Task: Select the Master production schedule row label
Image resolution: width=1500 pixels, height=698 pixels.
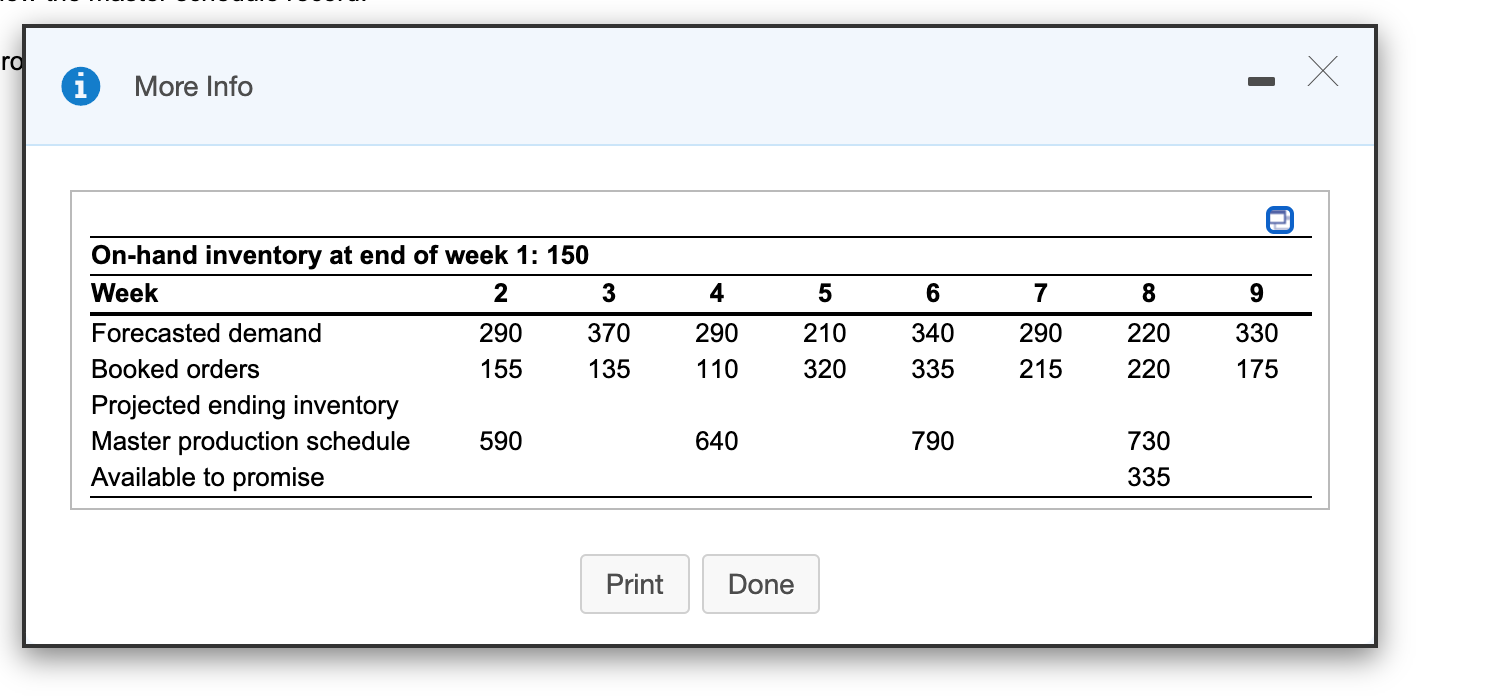Action: coord(250,441)
